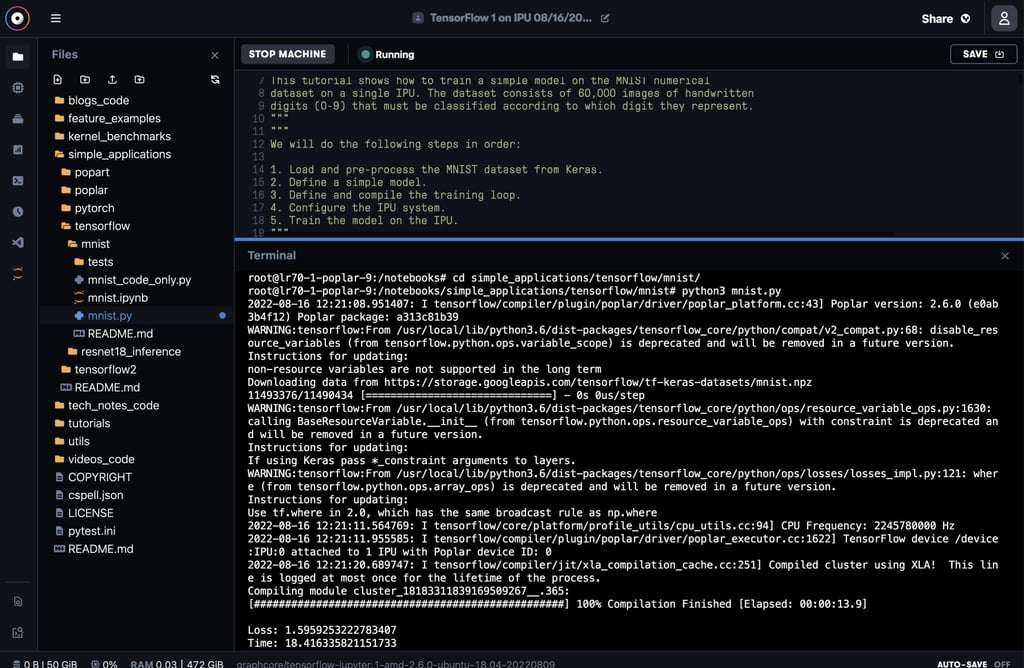Click the notebook title TensorFlow 1 on IPU
This screenshot has width=1024, height=668.
click(x=511, y=18)
